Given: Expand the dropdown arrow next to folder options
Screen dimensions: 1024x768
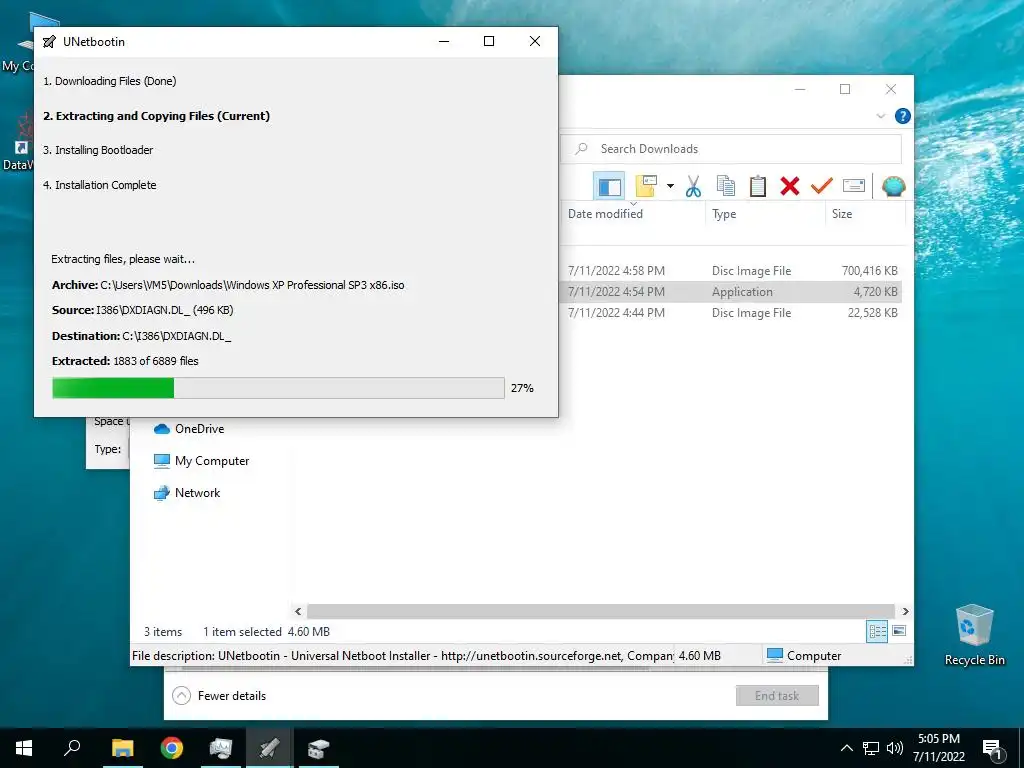Looking at the screenshot, I should pyautogui.click(x=670, y=186).
